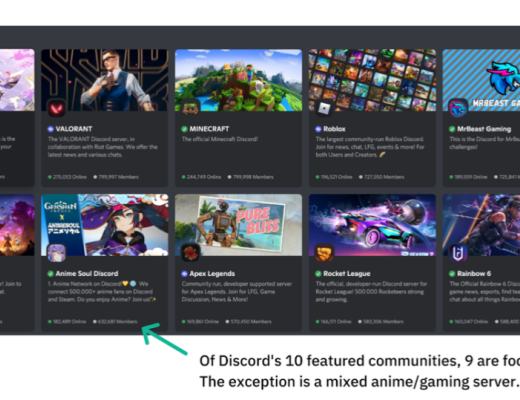
Task: Click the Apex Legends server logo icon
Action: [190, 253]
